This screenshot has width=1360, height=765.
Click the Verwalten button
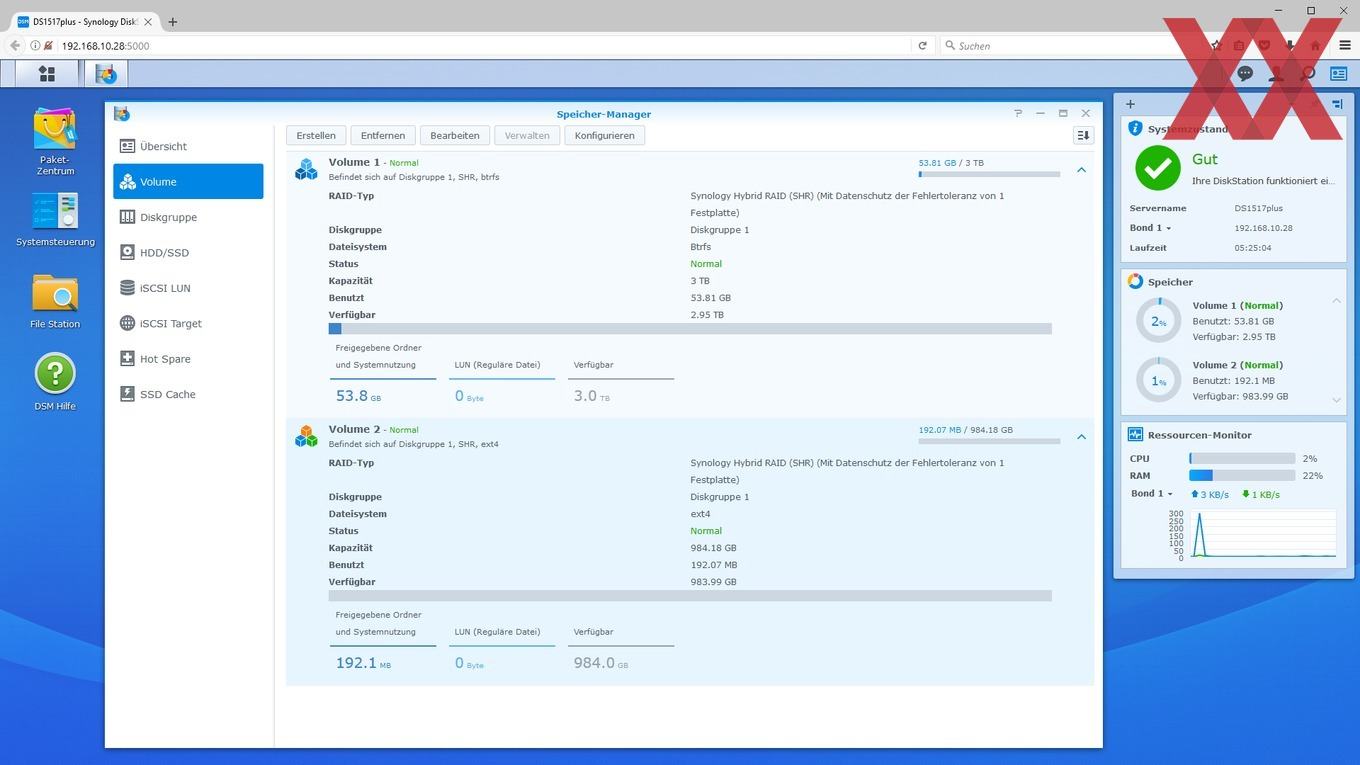527,135
